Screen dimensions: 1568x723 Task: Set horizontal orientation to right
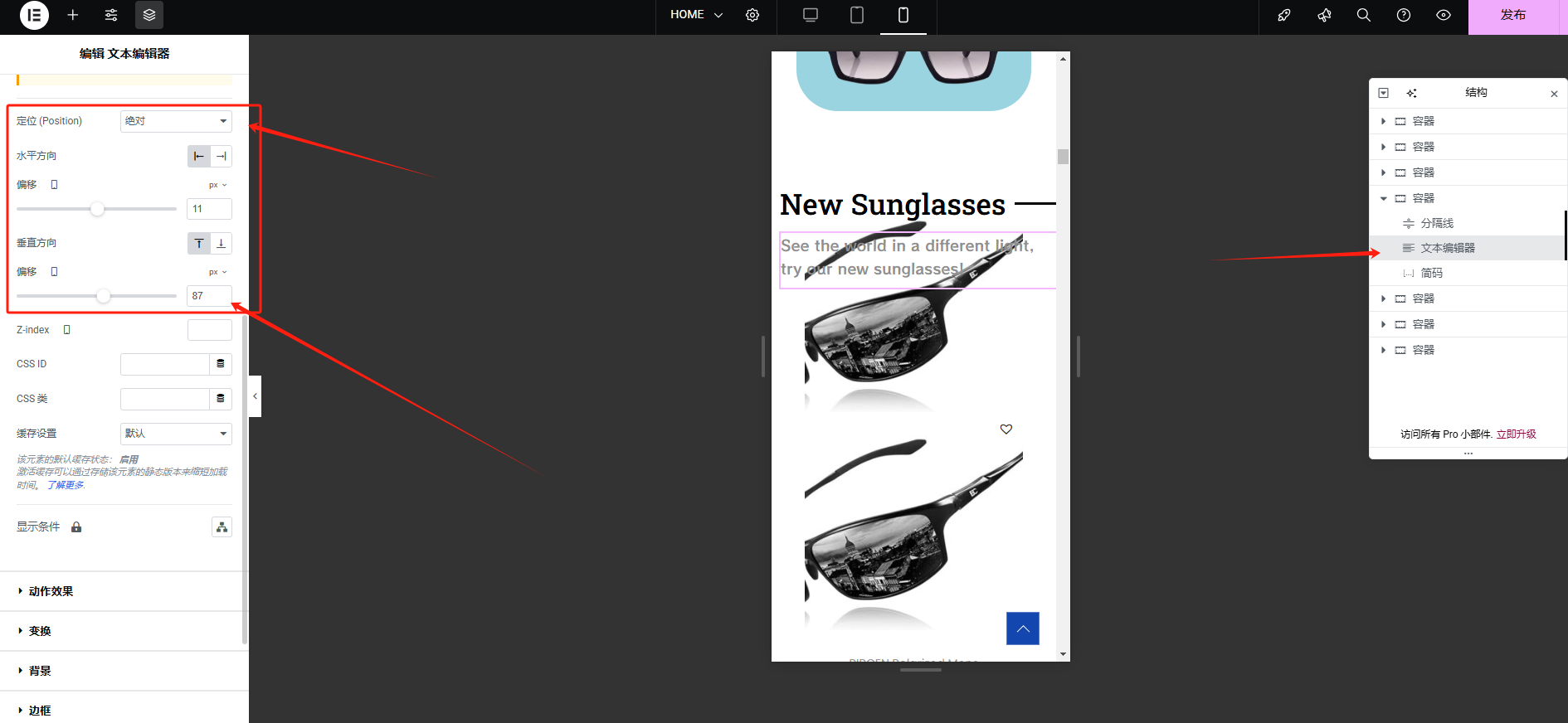222,156
